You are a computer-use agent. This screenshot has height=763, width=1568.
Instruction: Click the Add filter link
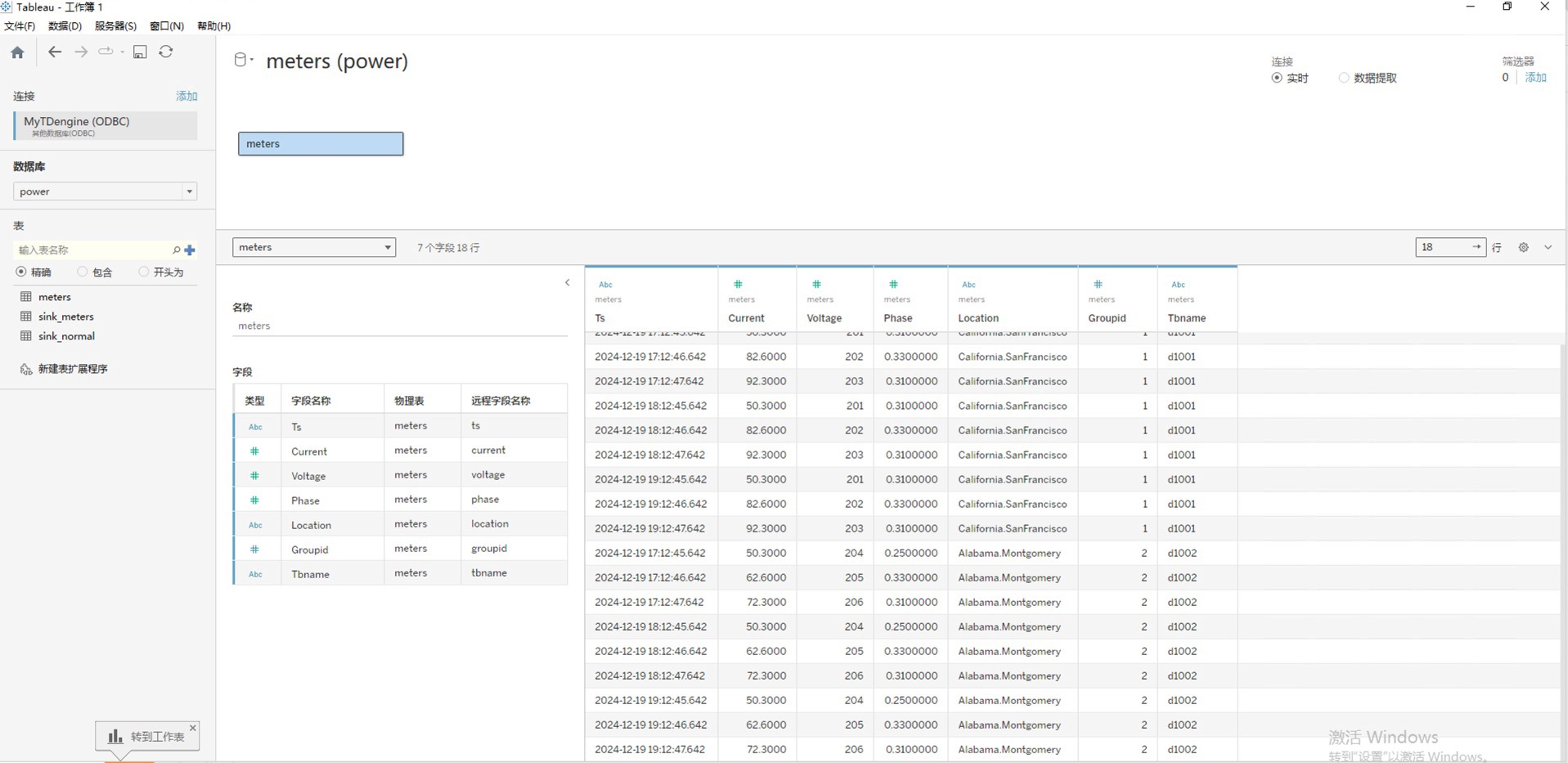pyautogui.click(x=1535, y=78)
